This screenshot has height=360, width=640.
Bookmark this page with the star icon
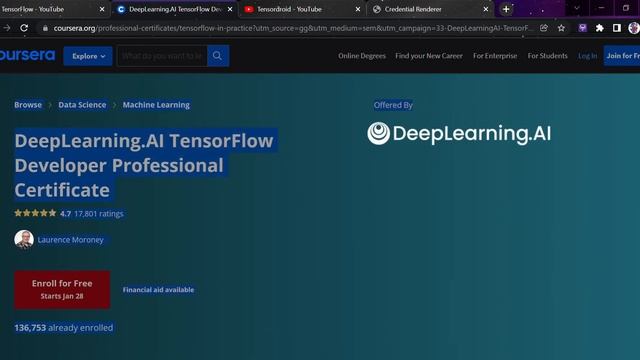point(561,28)
